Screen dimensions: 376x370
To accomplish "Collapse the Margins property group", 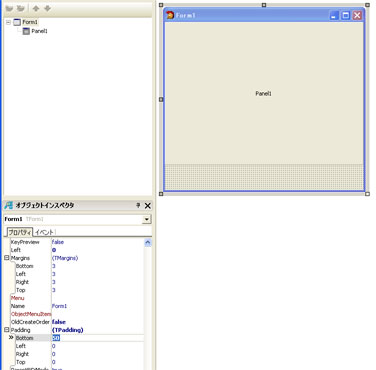I will pyautogui.click(x=7, y=258).
